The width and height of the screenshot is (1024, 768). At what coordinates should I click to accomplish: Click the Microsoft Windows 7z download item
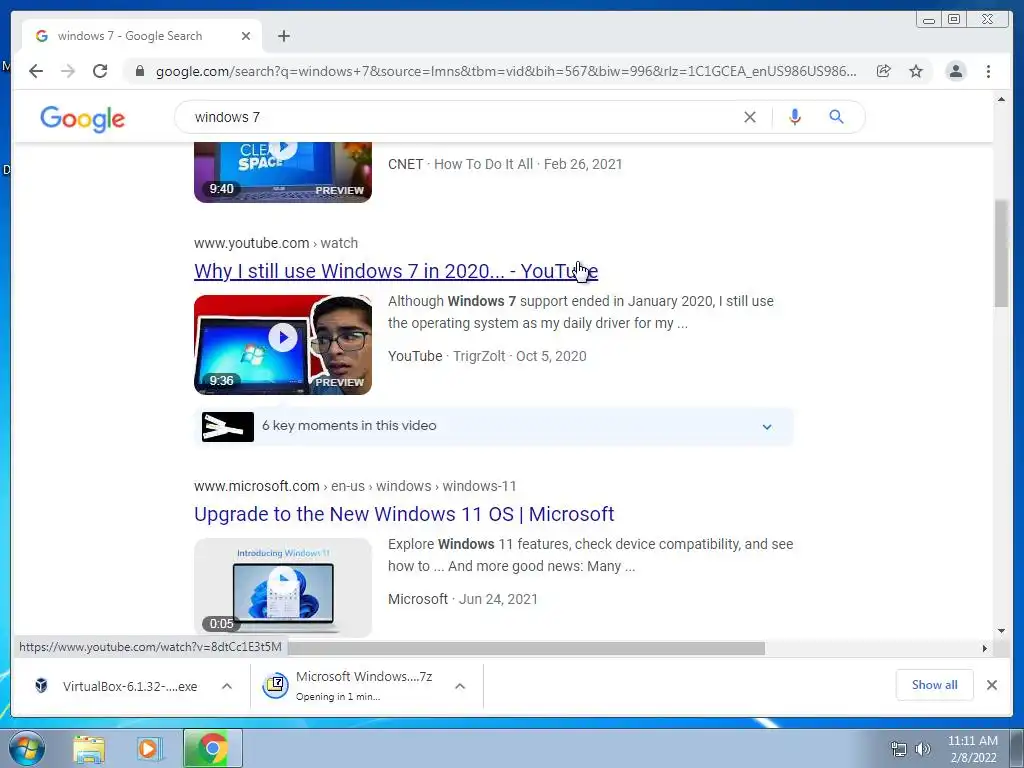pyautogui.click(x=349, y=686)
